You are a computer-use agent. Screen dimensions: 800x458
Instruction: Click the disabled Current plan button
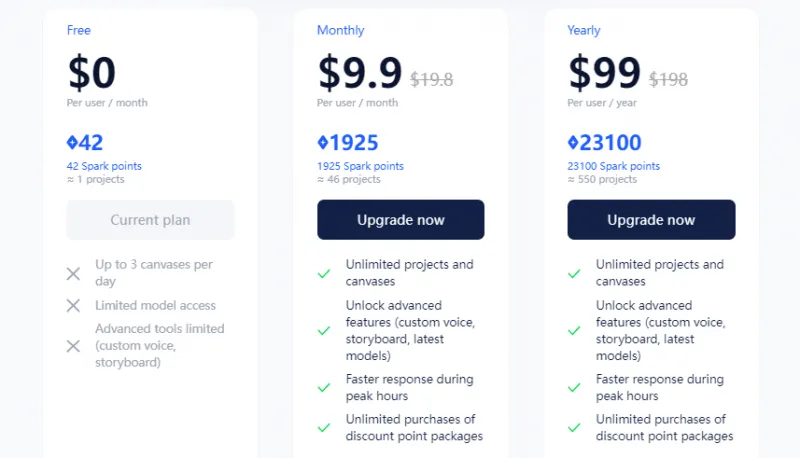coord(150,220)
